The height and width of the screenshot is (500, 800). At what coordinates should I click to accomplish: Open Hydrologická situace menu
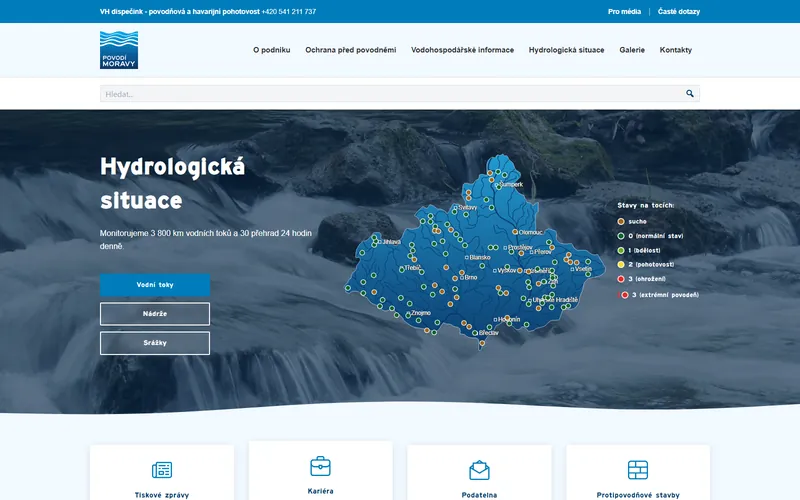566,50
